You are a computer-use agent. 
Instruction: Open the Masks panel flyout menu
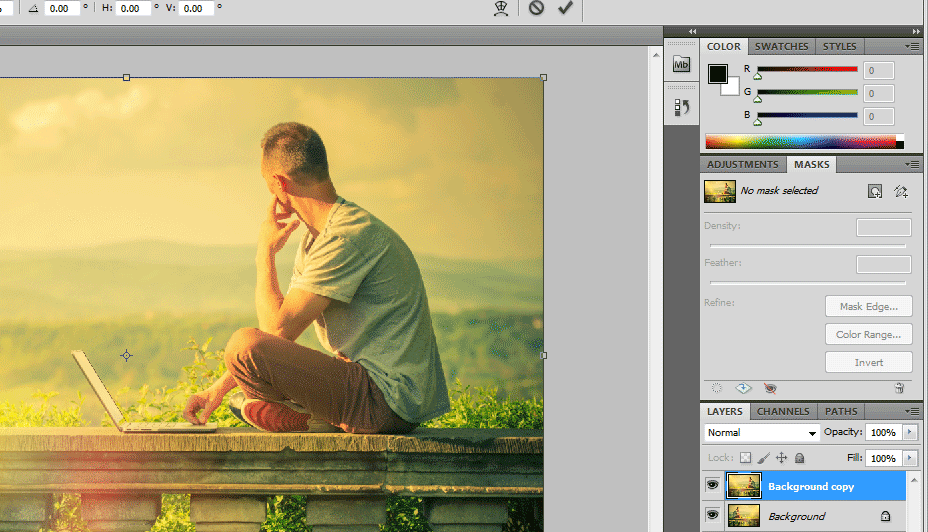(x=911, y=164)
